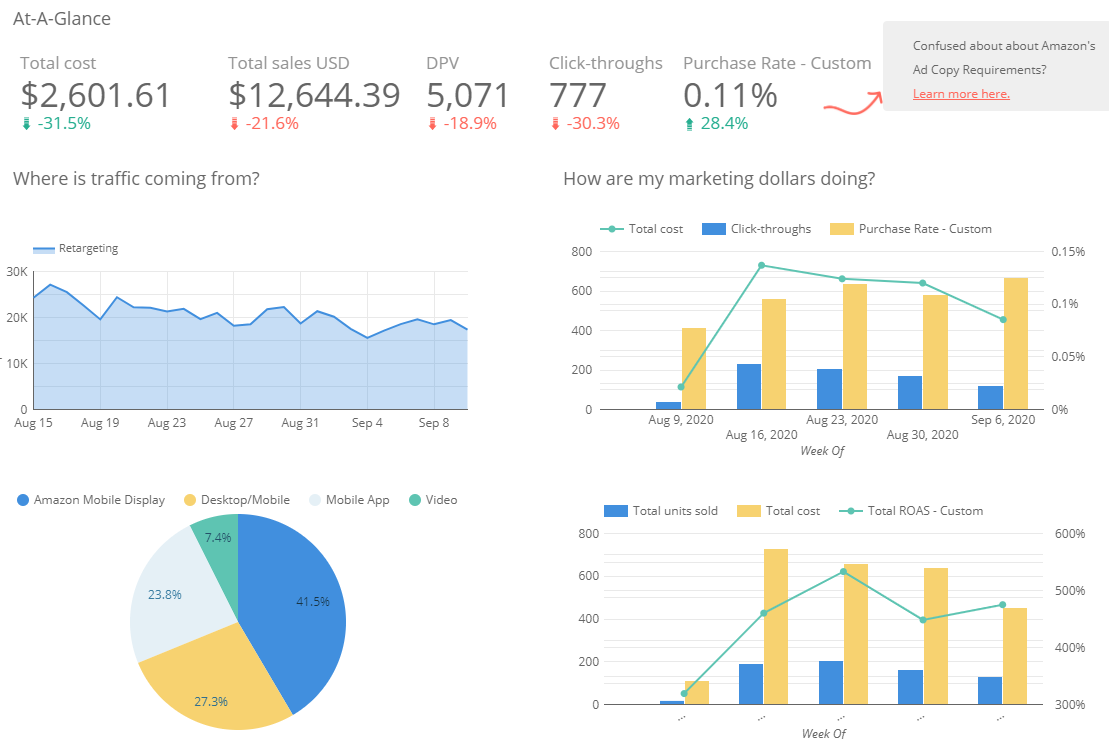Click the 'Sep 8' date on traffic chart
1109x739 pixels.
click(434, 423)
